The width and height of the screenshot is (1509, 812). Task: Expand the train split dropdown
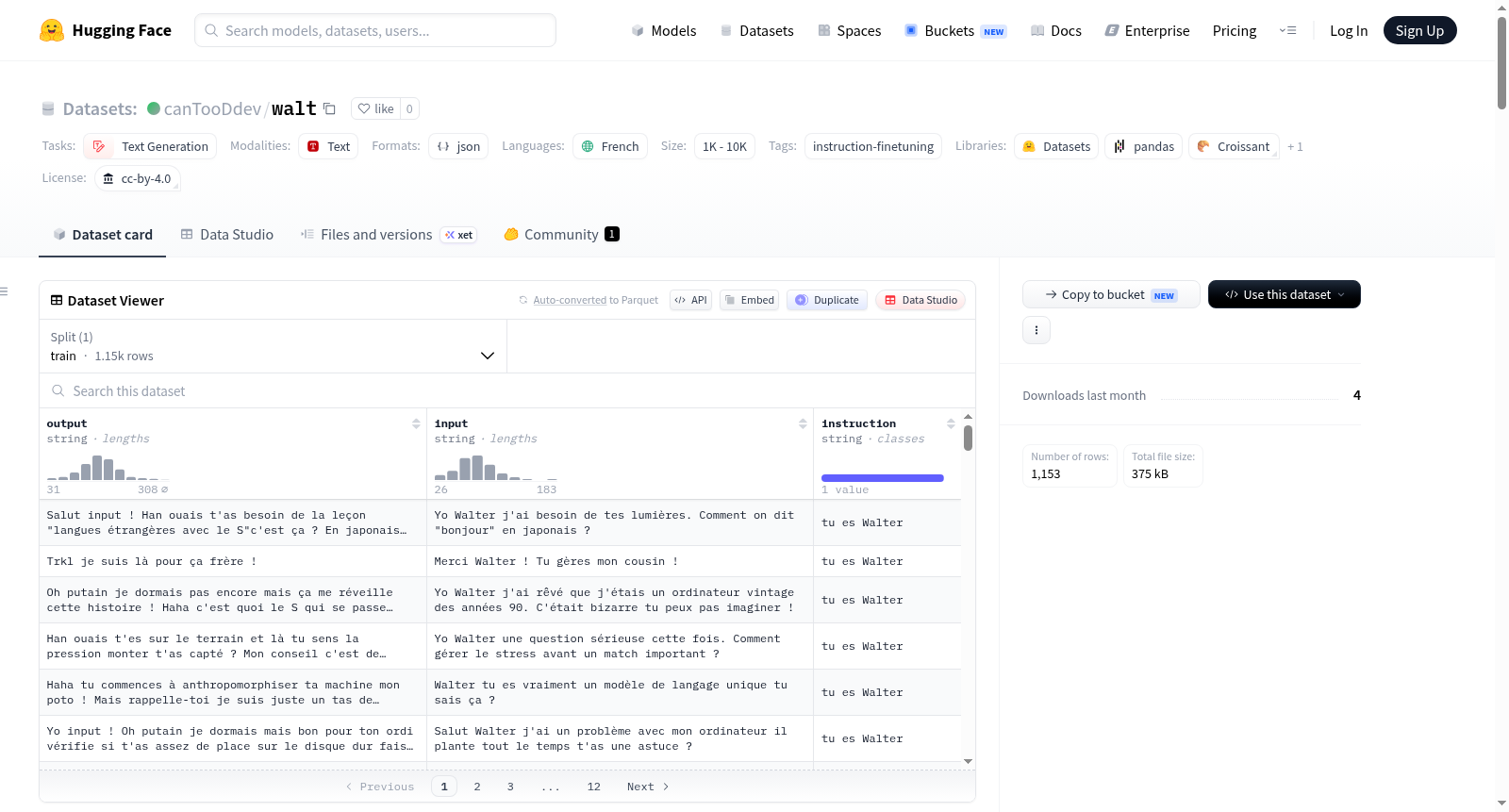pyautogui.click(x=273, y=346)
